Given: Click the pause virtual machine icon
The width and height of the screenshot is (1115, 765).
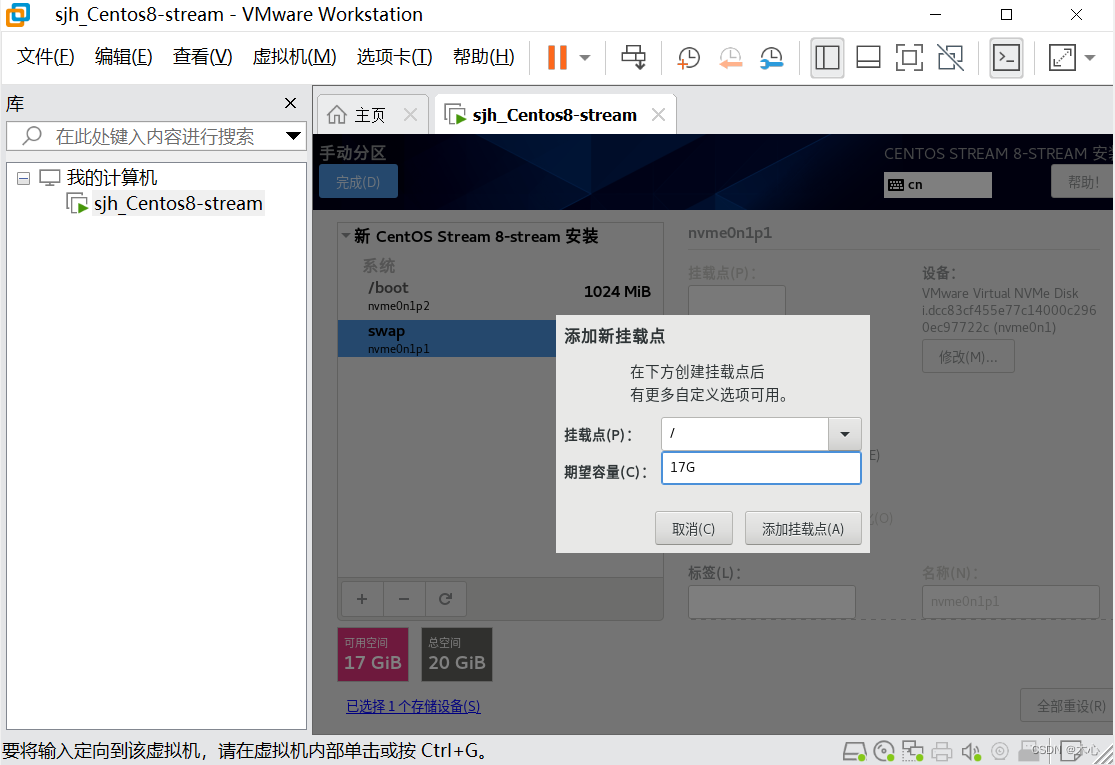Looking at the screenshot, I should (557, 58).
